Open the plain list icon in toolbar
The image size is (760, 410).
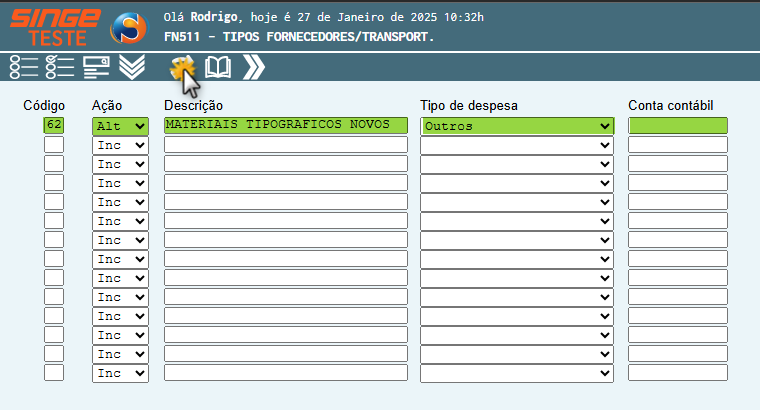pyautogui.click(x=24, y=67)
